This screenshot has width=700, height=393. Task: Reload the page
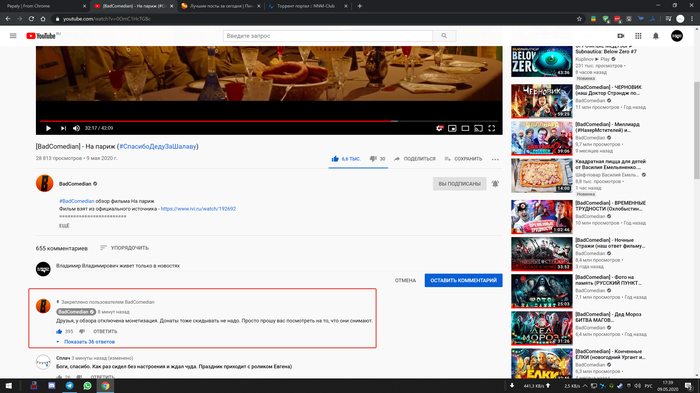coord(31,19)
